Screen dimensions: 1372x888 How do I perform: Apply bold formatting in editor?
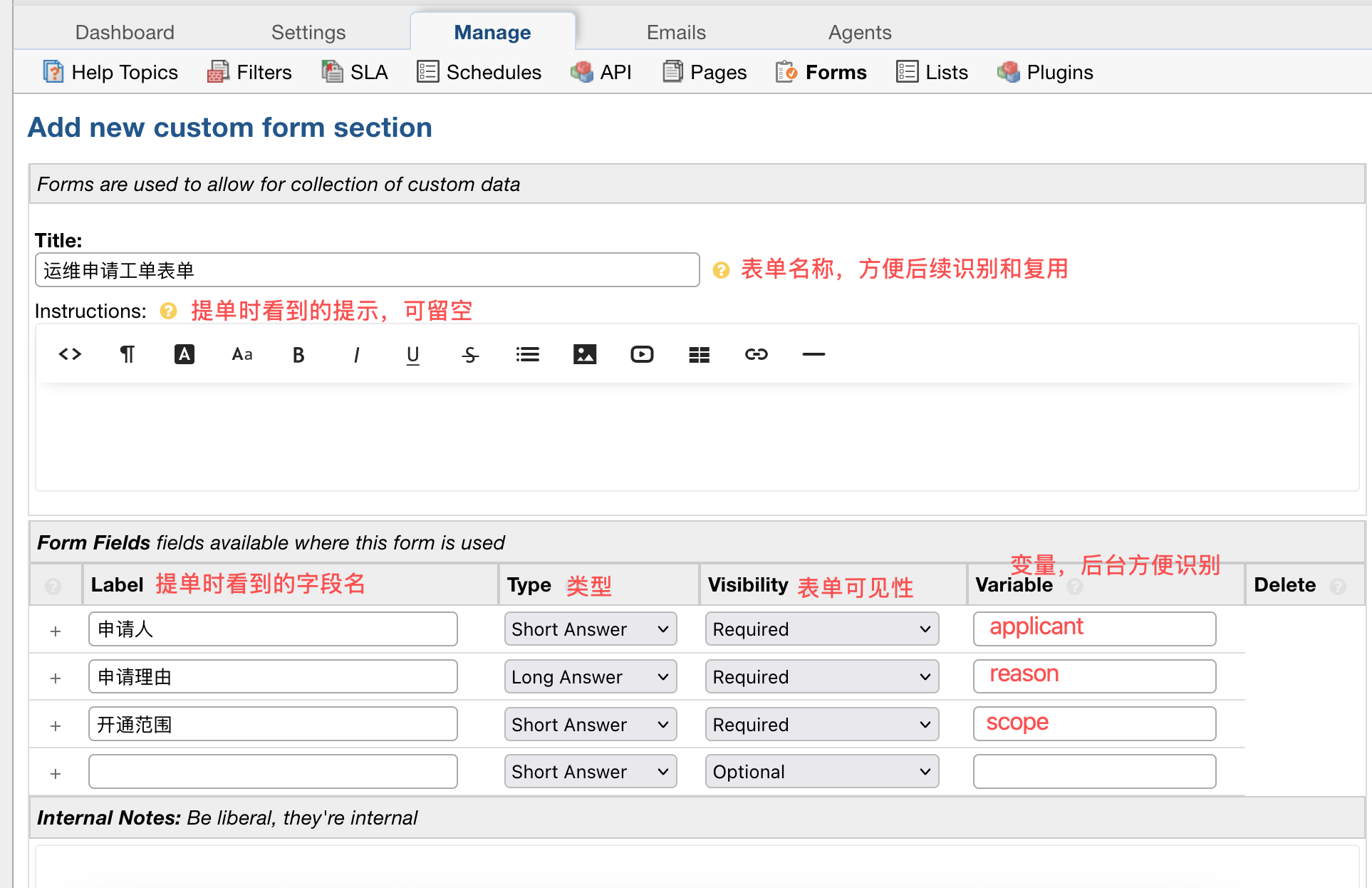298,354
